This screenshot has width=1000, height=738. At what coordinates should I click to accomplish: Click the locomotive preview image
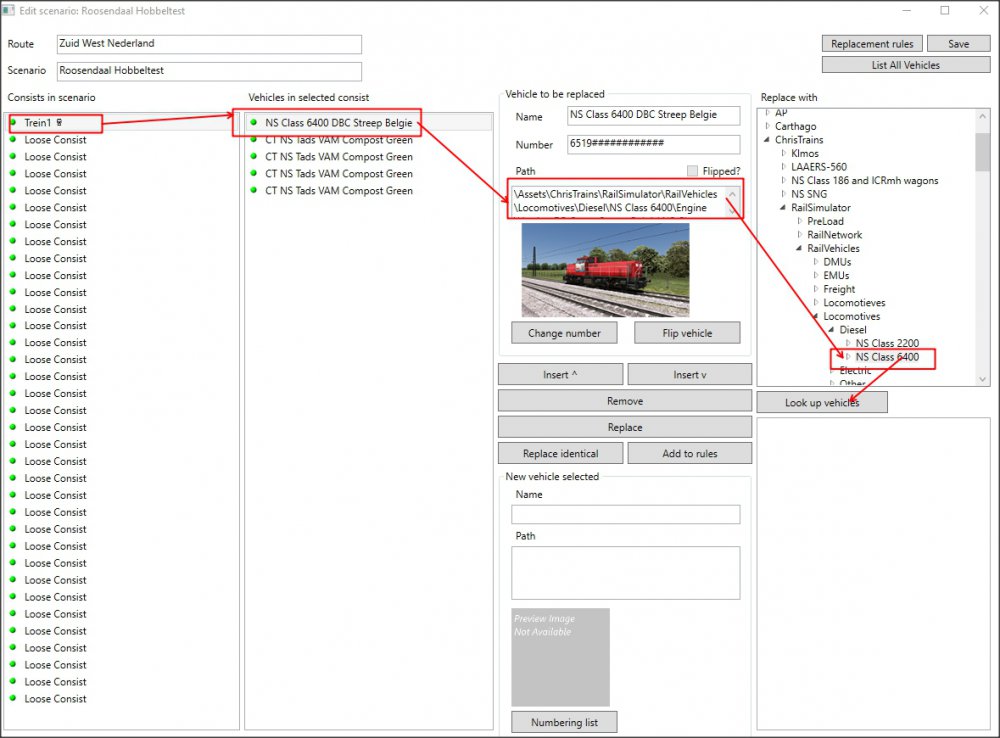605,269
